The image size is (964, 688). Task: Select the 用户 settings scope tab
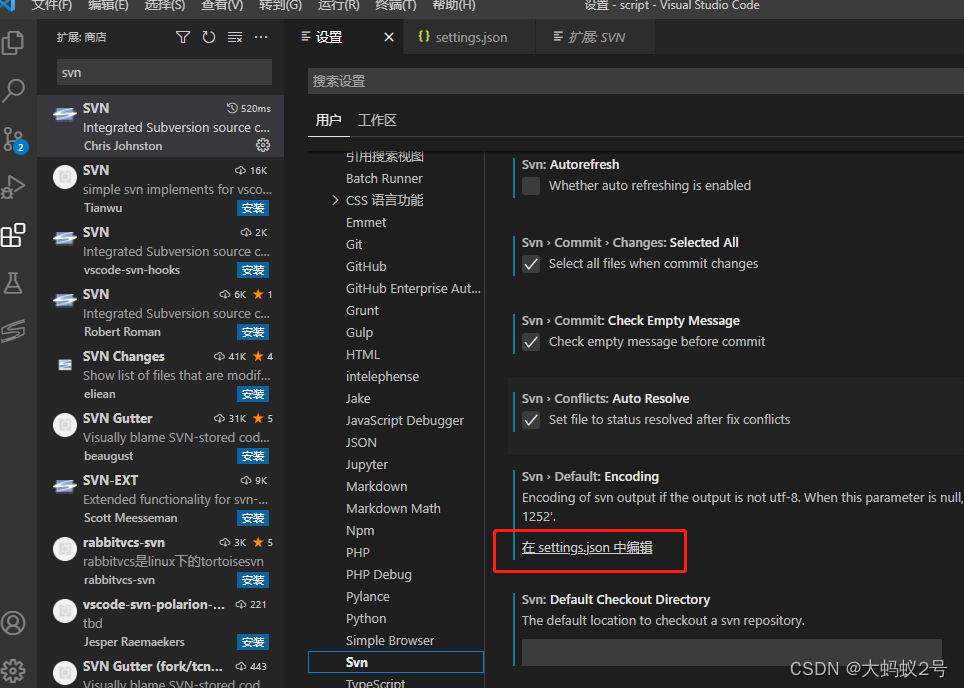tap(328, 120)
